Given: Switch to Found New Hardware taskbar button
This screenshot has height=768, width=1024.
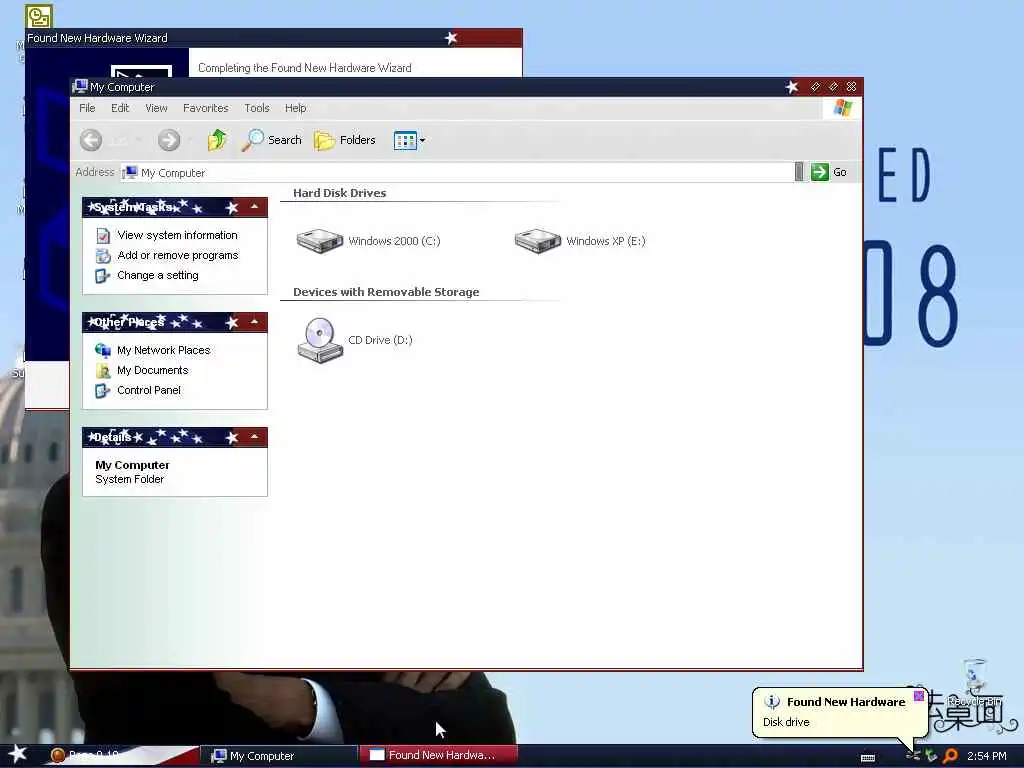Looking at the screenshot, I should click(439, 755).
